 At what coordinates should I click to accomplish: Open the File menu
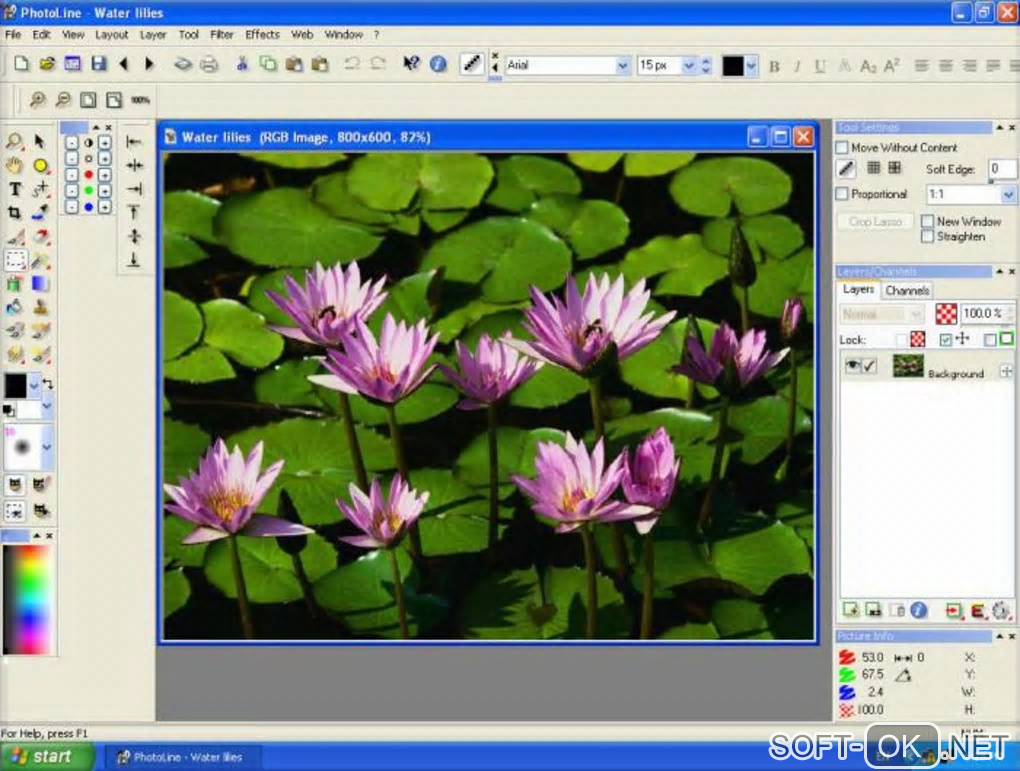(13, 34)
